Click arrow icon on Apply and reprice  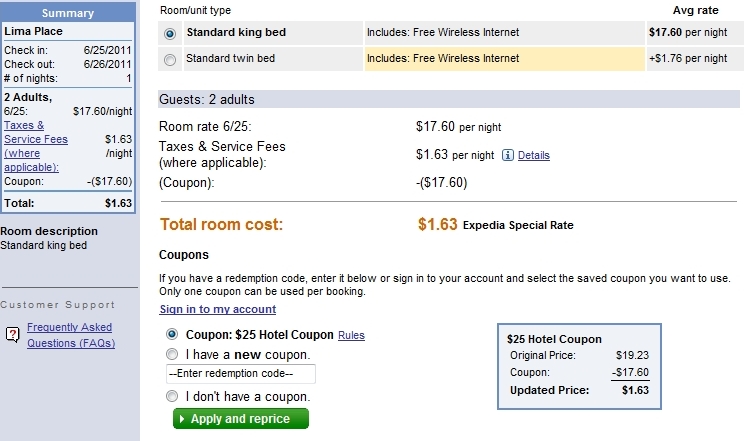(182, 419)
